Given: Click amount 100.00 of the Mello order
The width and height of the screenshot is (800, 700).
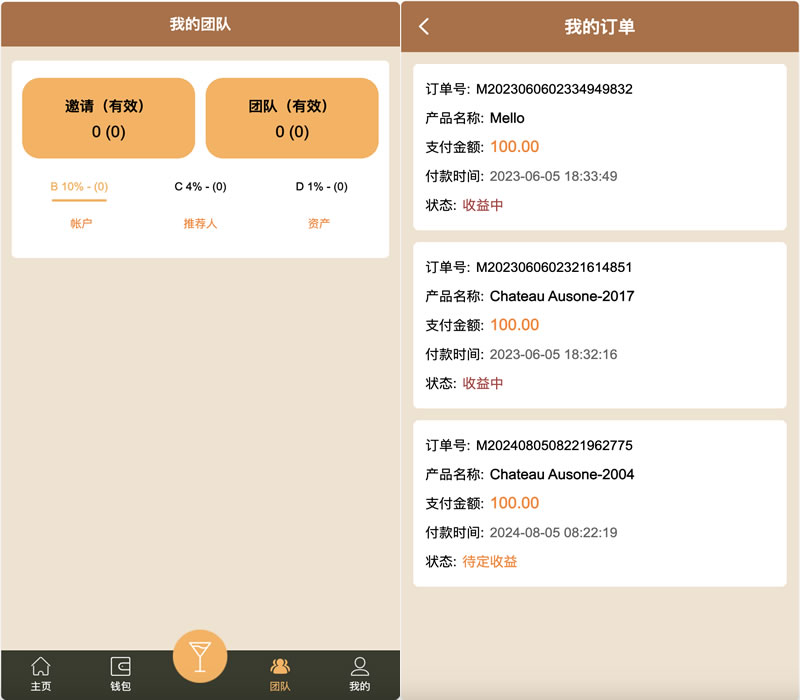Looking at the screenshot, I should [515, 147].
